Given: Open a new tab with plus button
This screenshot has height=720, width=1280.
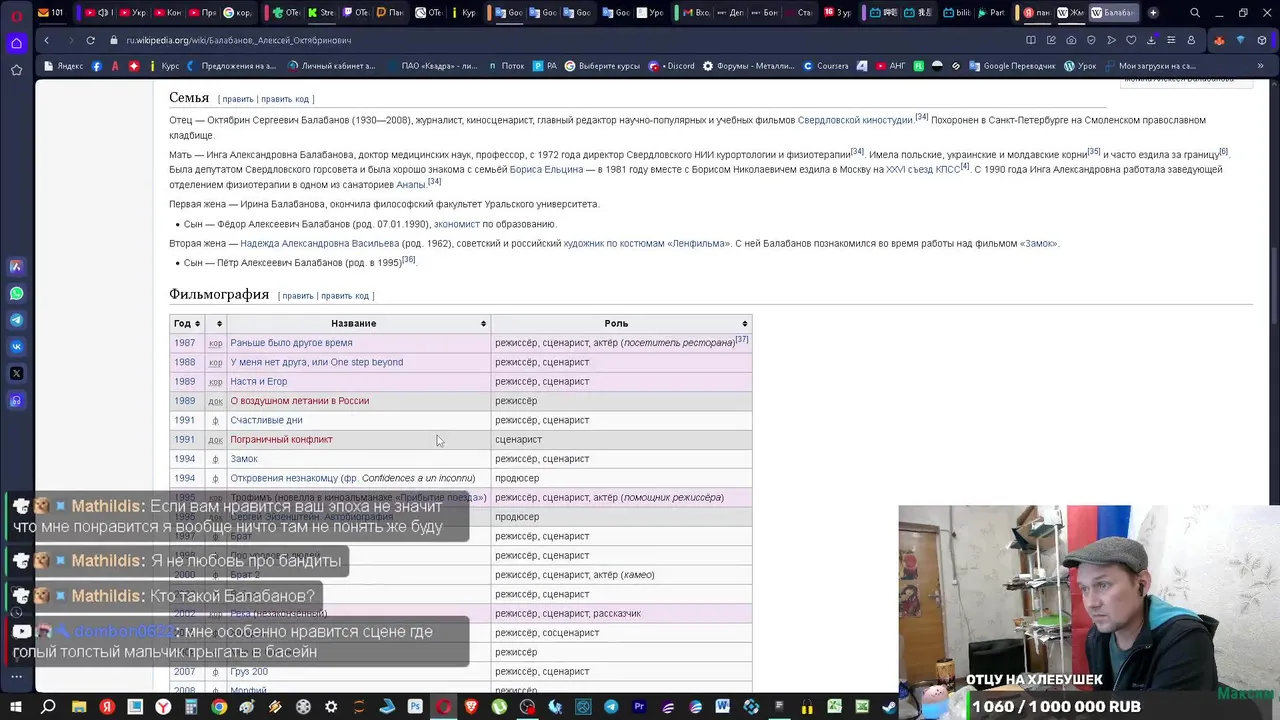Looking at the screenshot, I should click(1153, 13).
